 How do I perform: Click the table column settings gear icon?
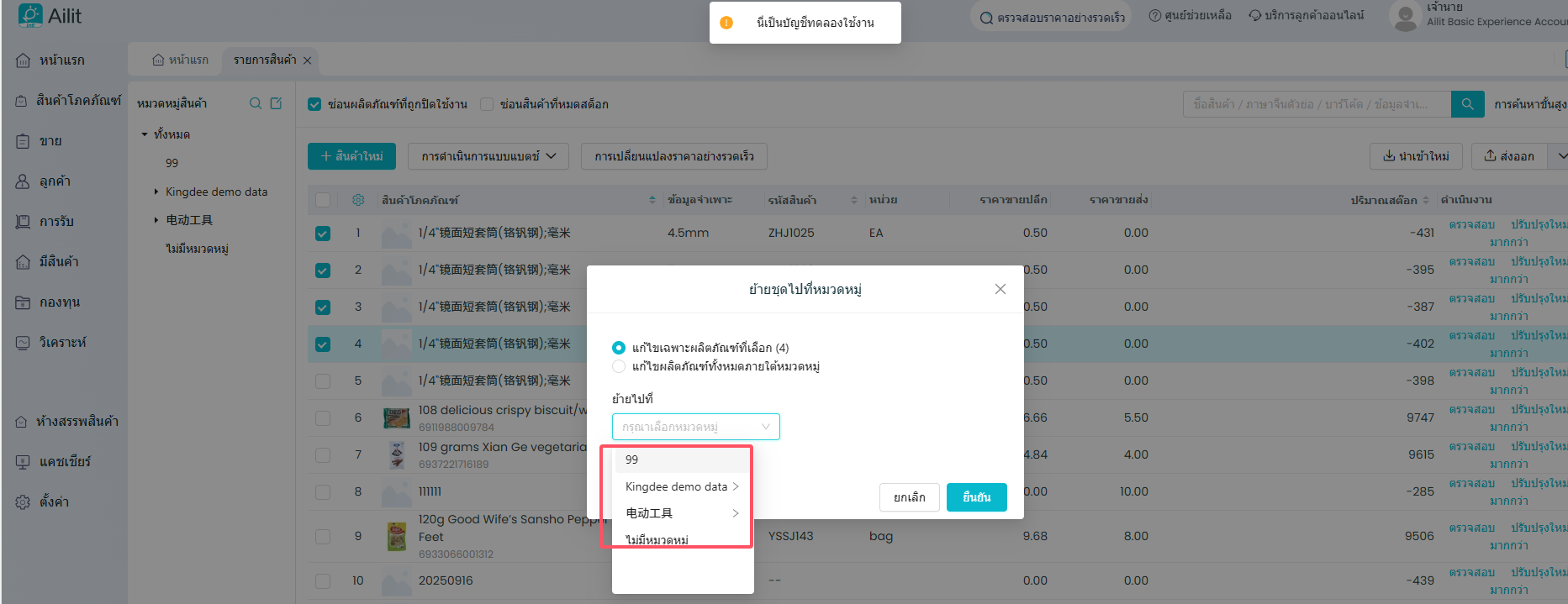click(358, 200)
